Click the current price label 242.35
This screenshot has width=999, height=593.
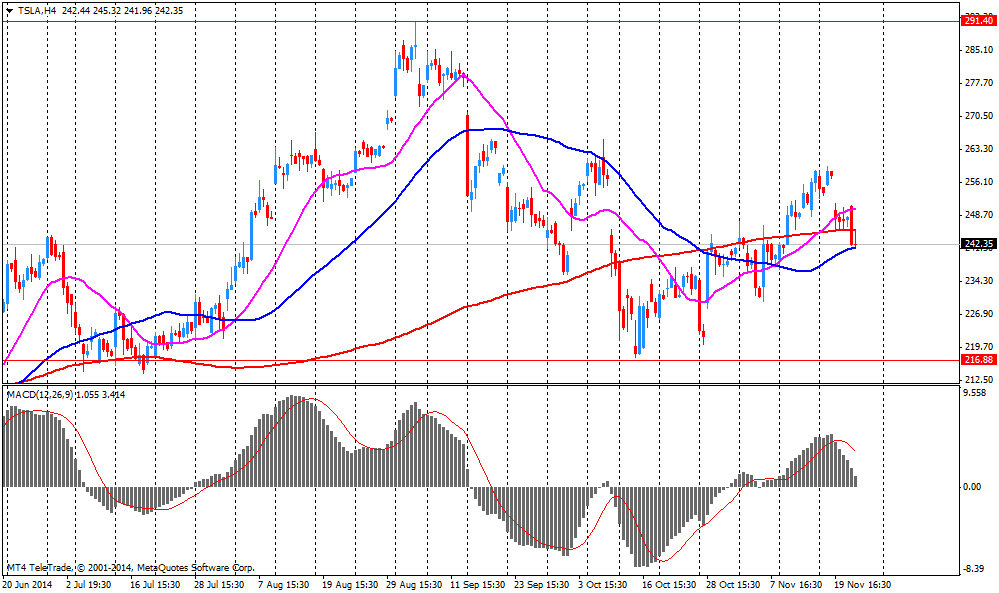(x=979, y=244)
